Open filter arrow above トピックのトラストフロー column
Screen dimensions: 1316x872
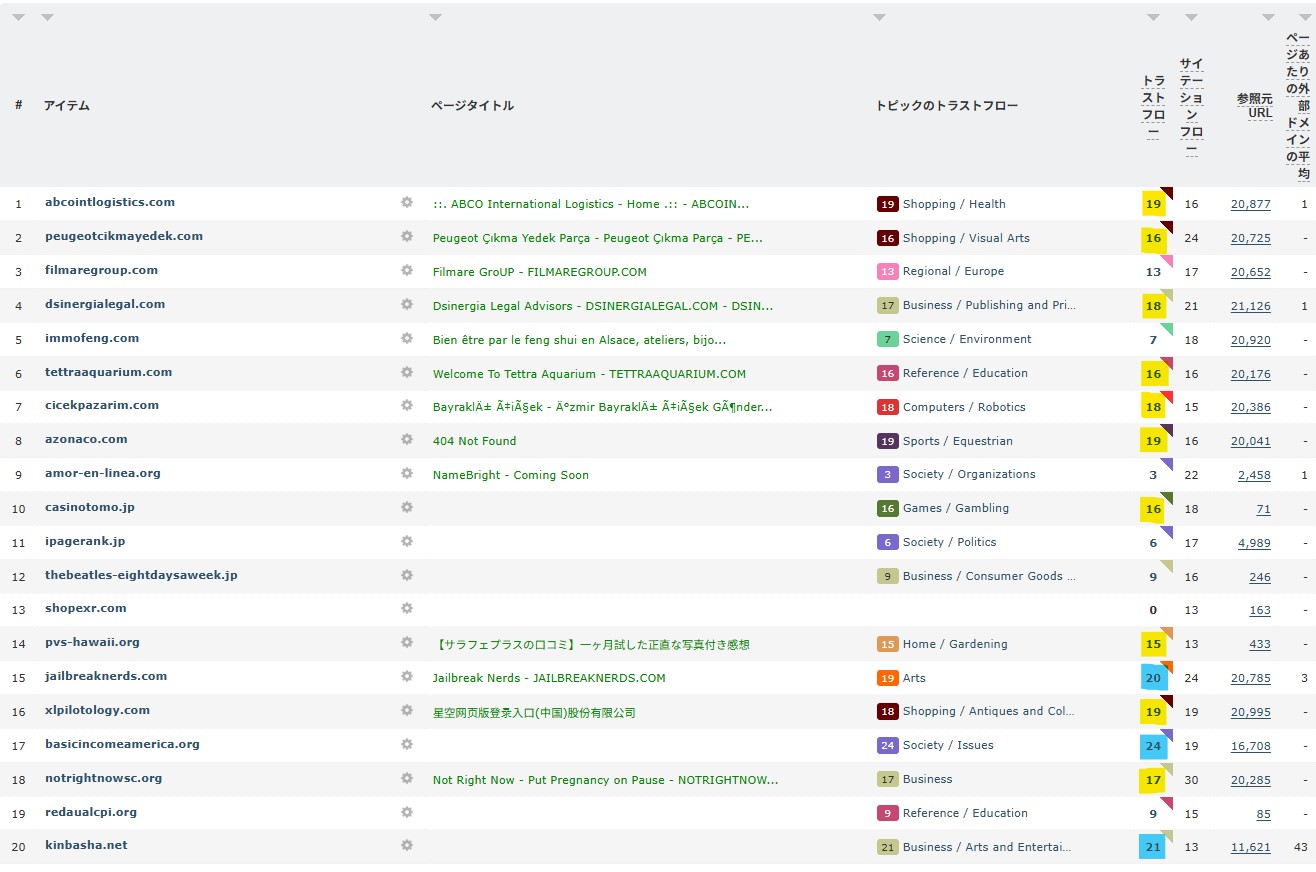(x=879, y=17)
